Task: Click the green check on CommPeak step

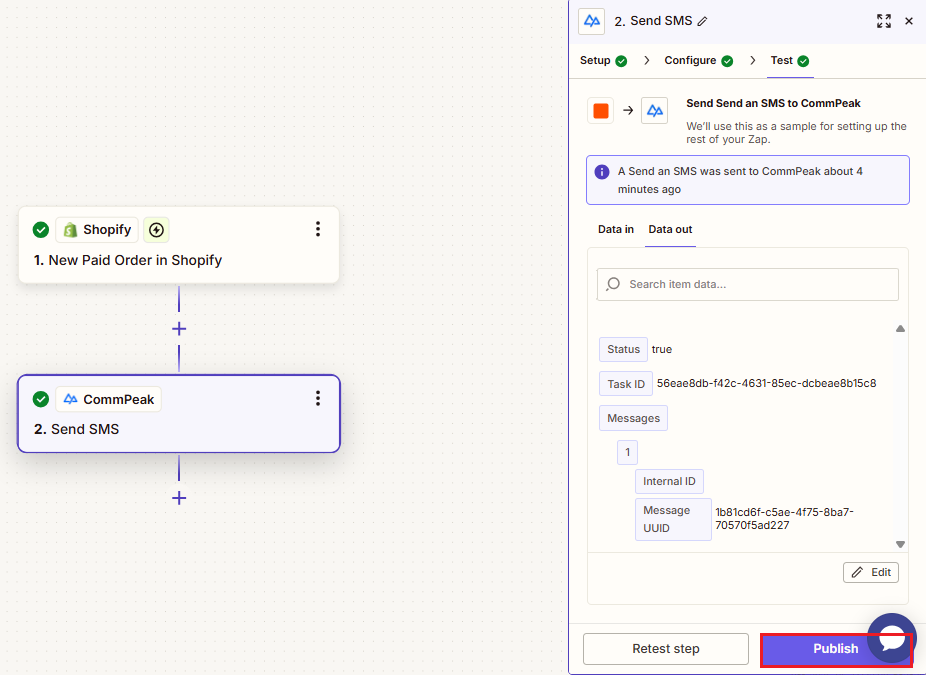Action: click(x=41, y=399)
